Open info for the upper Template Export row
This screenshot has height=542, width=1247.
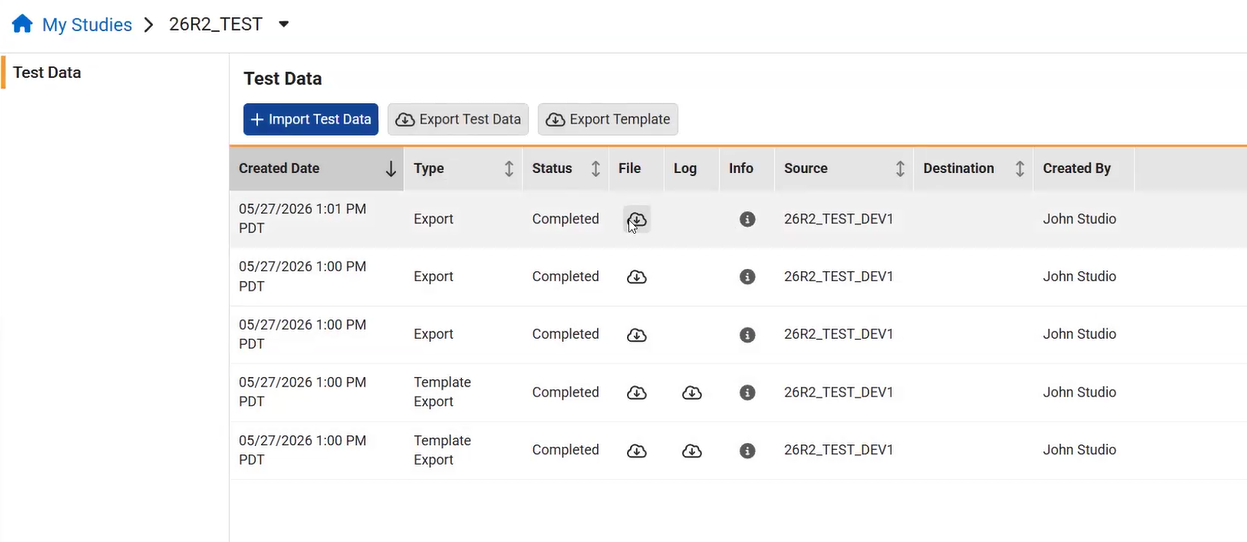(747, 393)
